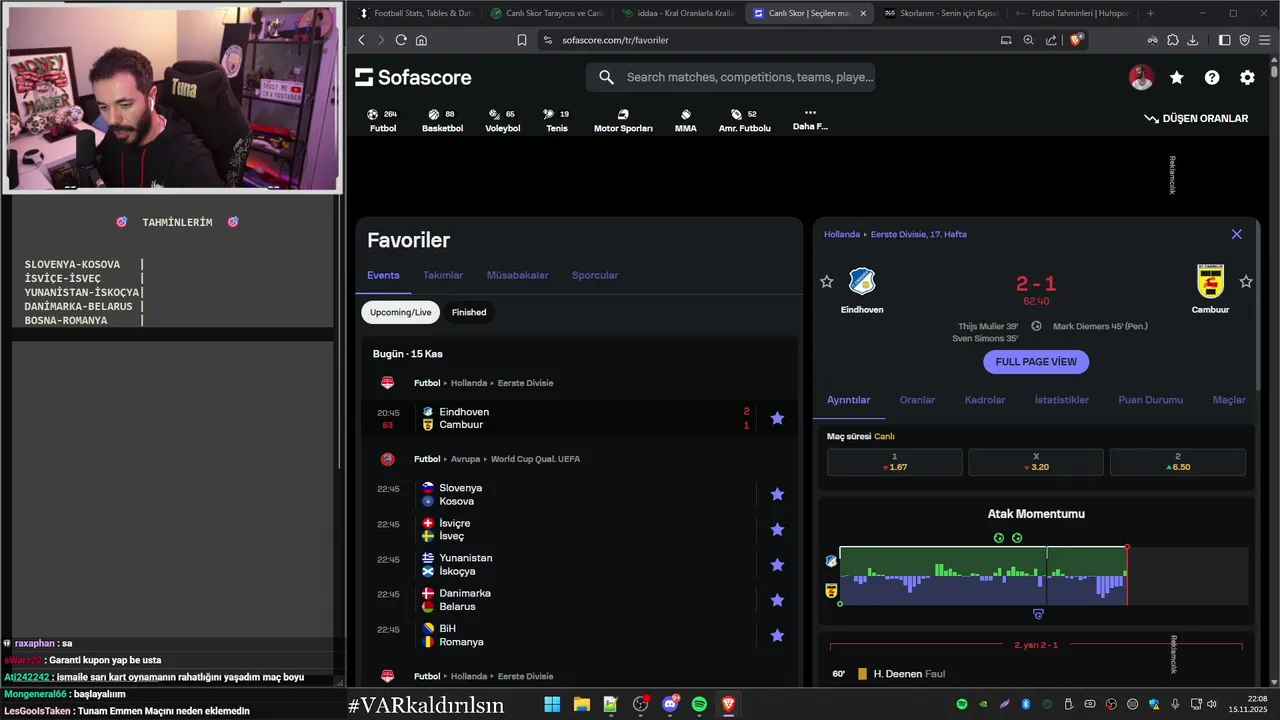This screenshot has width=1280, height=720.
Task: Switch to iddaa browser tab
Action: point(678,13)
